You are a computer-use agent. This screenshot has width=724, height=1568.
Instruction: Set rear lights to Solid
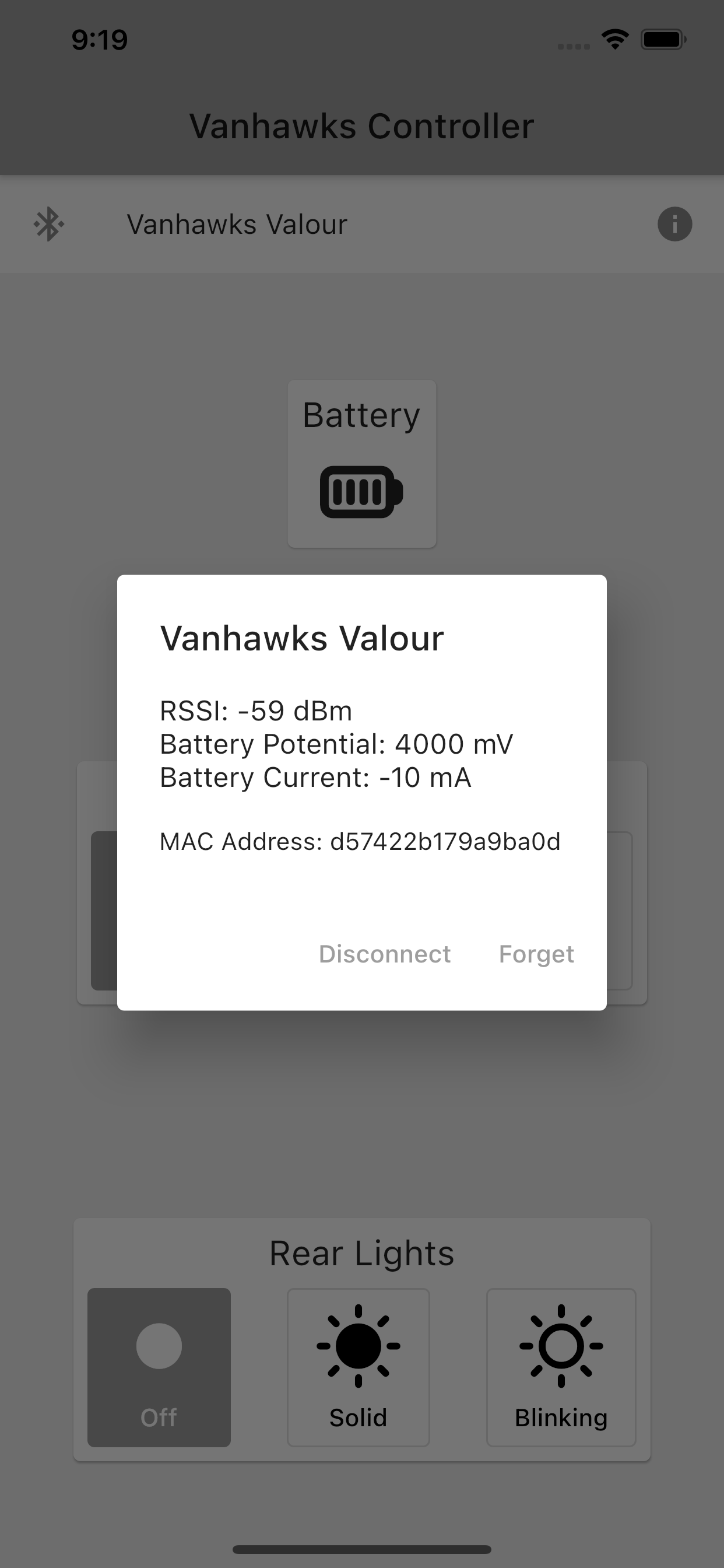(x=359, y=1368)
